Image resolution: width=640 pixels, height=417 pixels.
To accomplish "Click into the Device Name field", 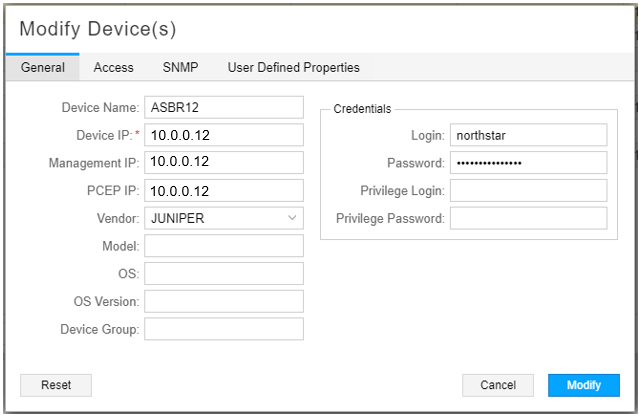I will coord(223,107).
